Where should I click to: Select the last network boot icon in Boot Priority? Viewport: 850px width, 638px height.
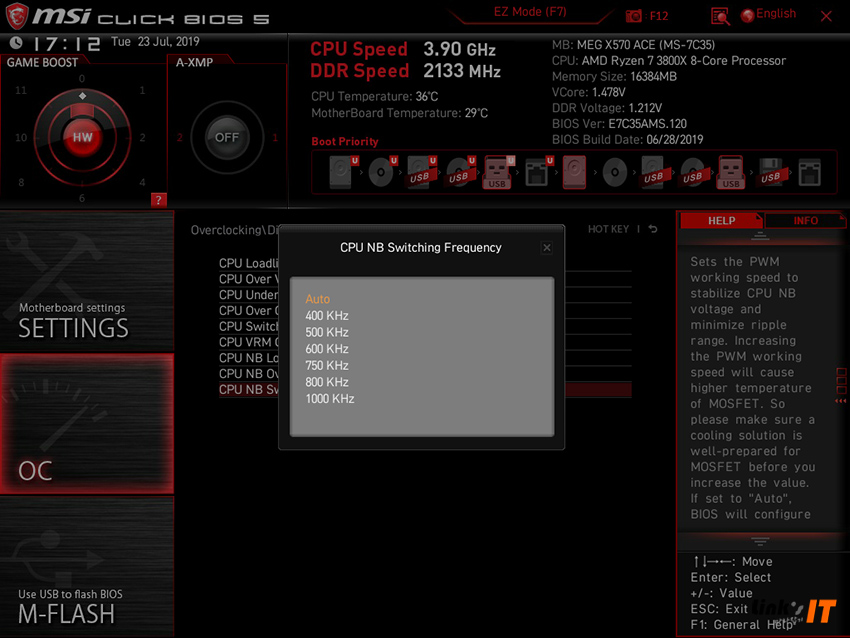pos(809,172)
